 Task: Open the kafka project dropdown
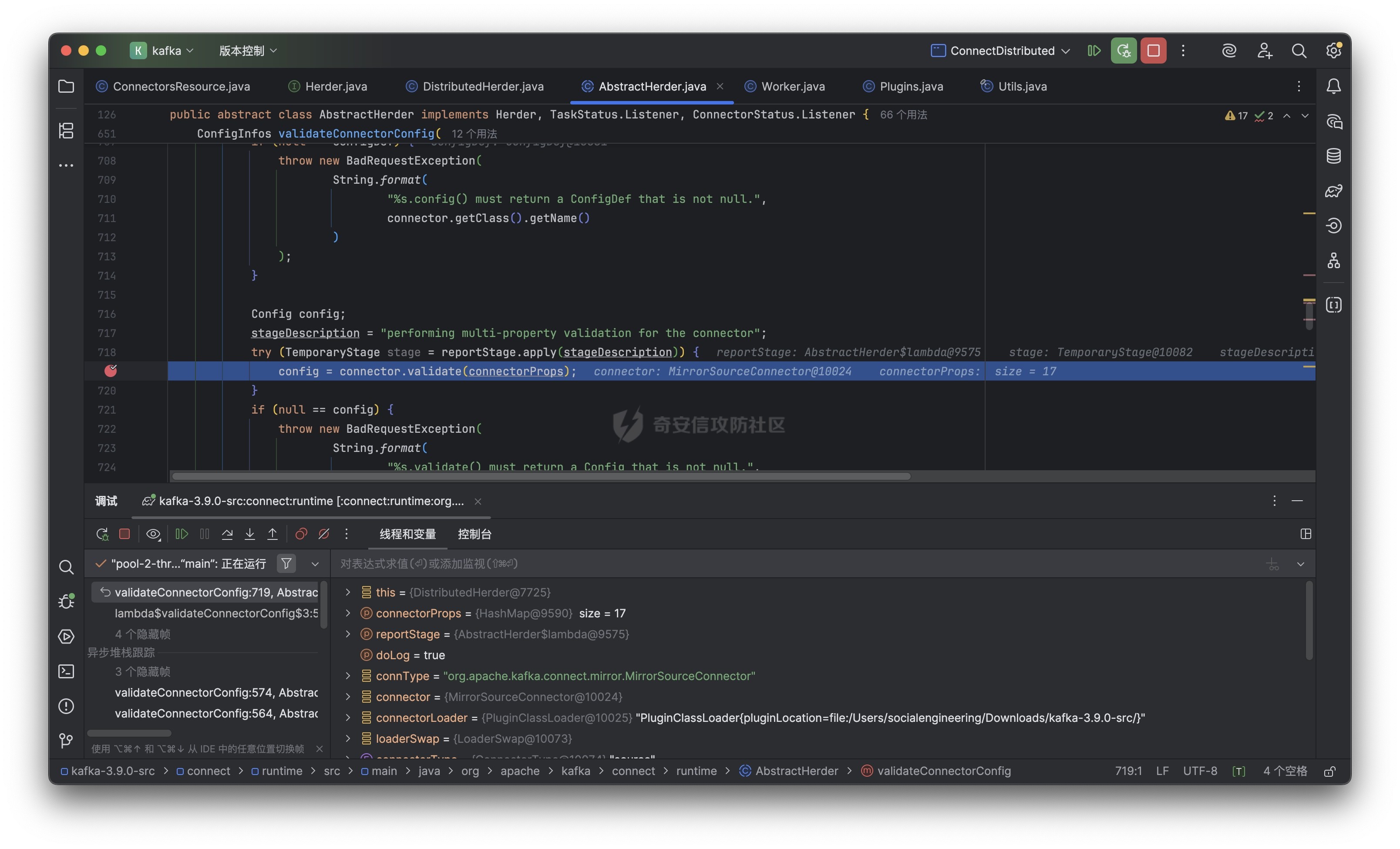[162, 51]
